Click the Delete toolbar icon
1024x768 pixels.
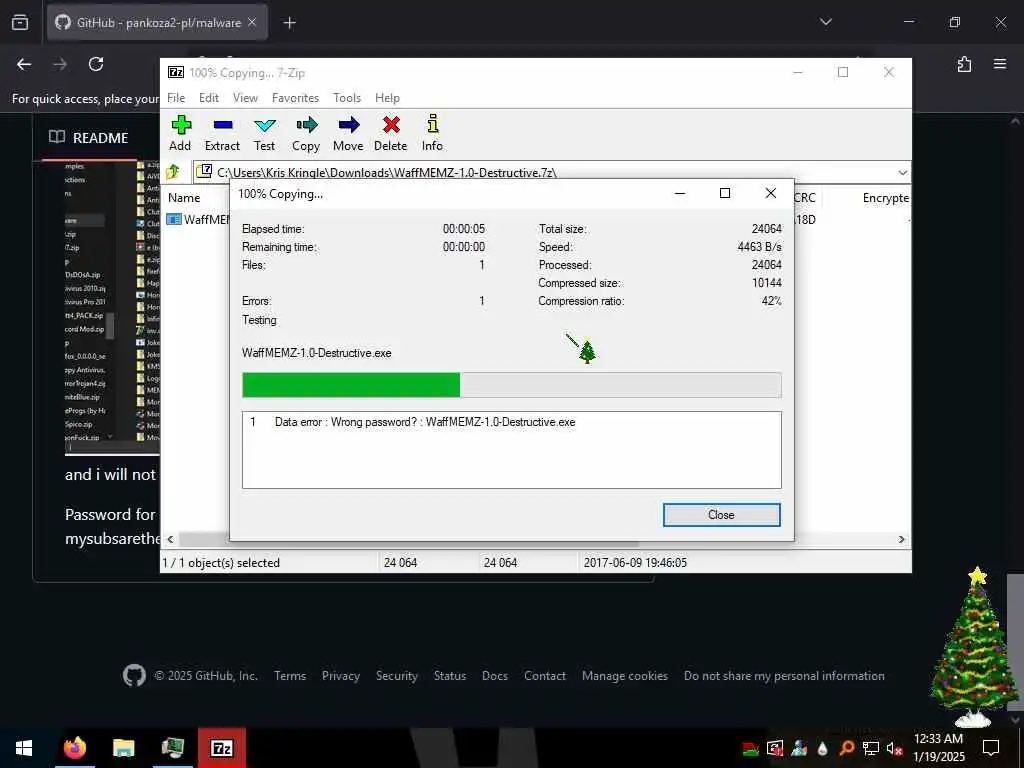tap(391, 133)
